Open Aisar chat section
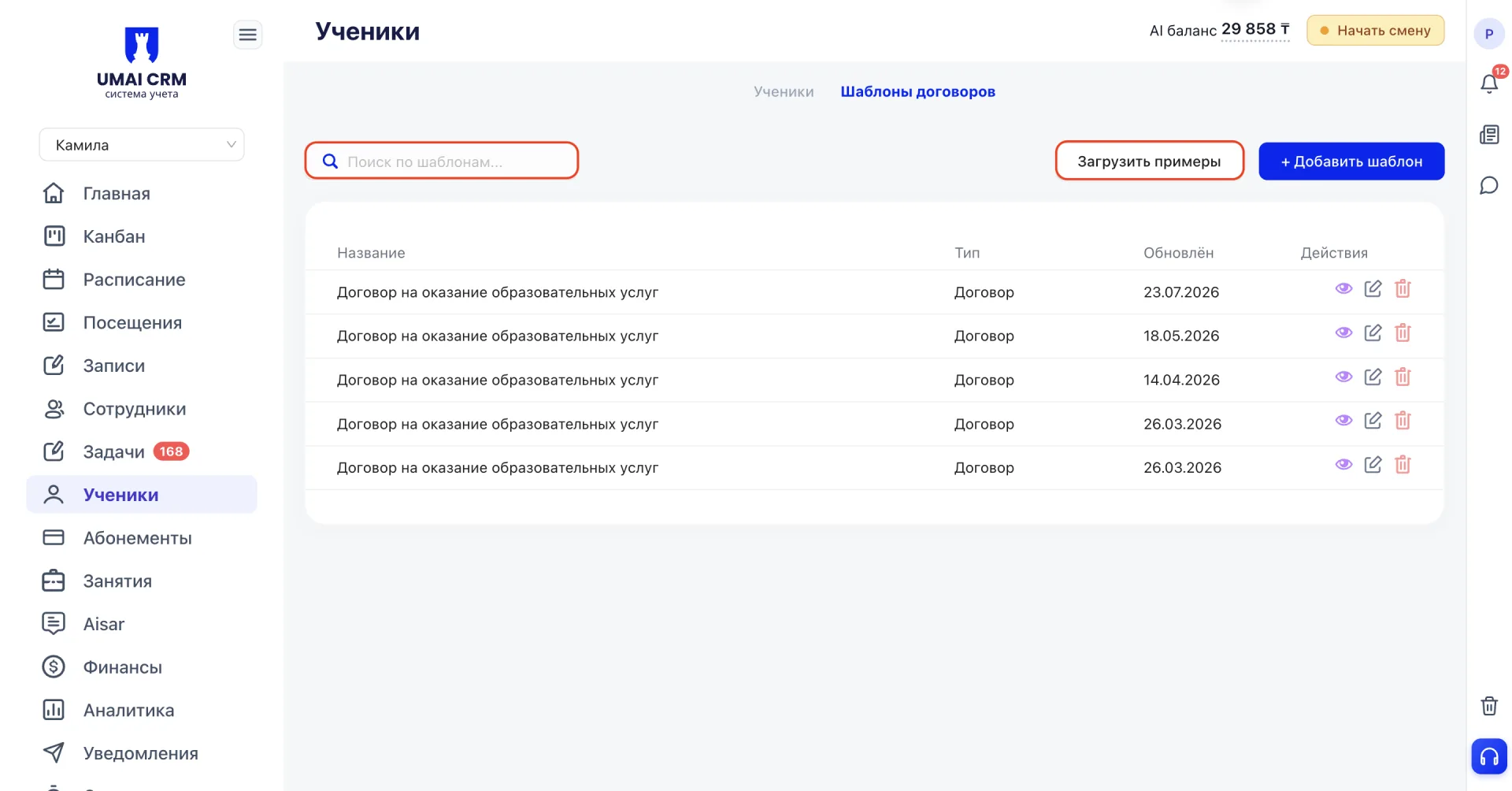This screenshot has height=791, width=1512. click(x=142, y=624)
